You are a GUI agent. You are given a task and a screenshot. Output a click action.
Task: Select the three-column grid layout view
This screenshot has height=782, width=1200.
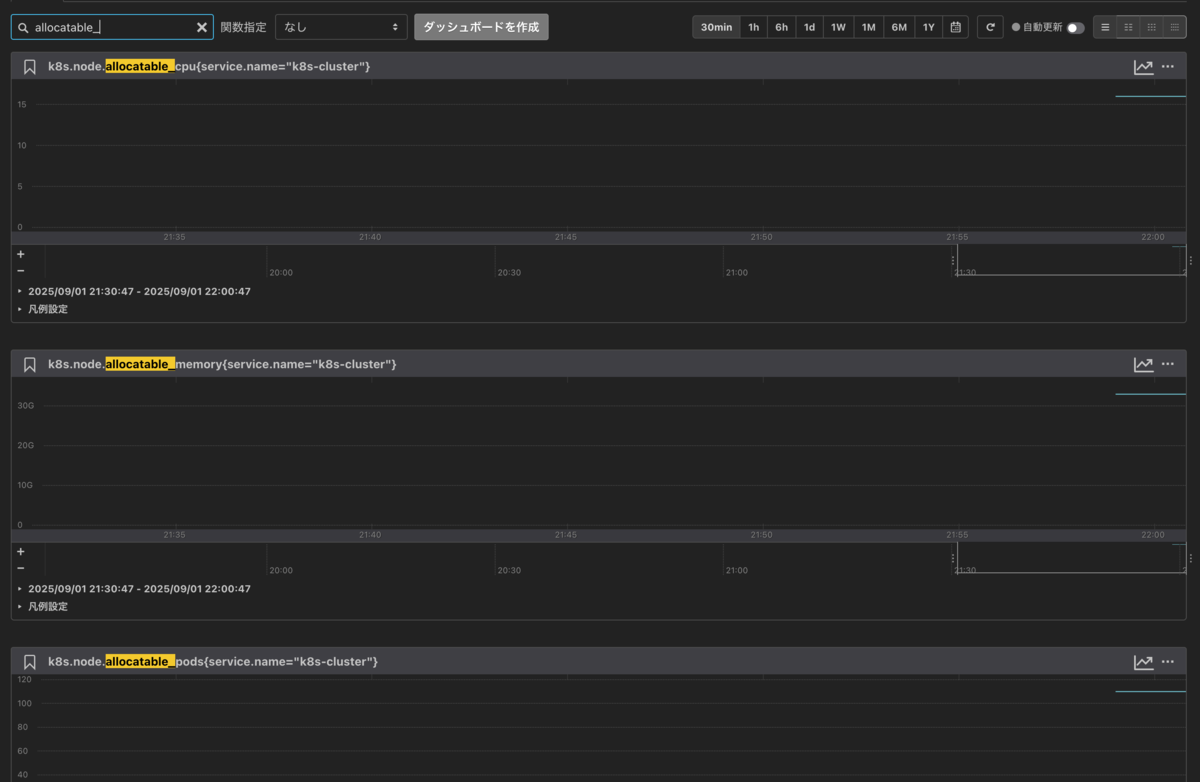[x=1152, y=27]
